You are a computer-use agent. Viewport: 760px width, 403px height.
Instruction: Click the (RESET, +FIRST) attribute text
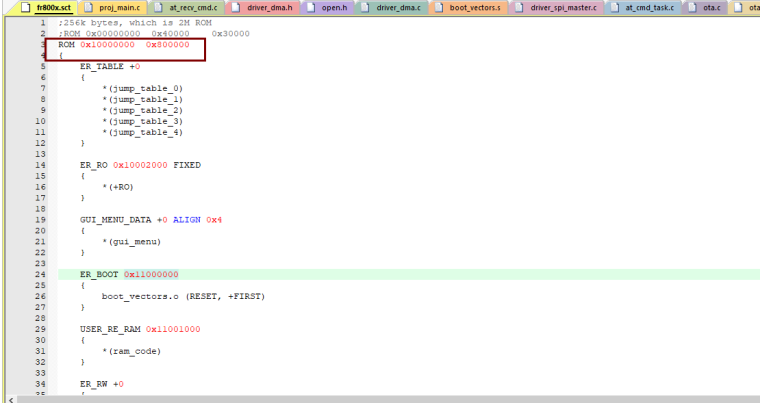pyautogui.click(x=225, y=296)
